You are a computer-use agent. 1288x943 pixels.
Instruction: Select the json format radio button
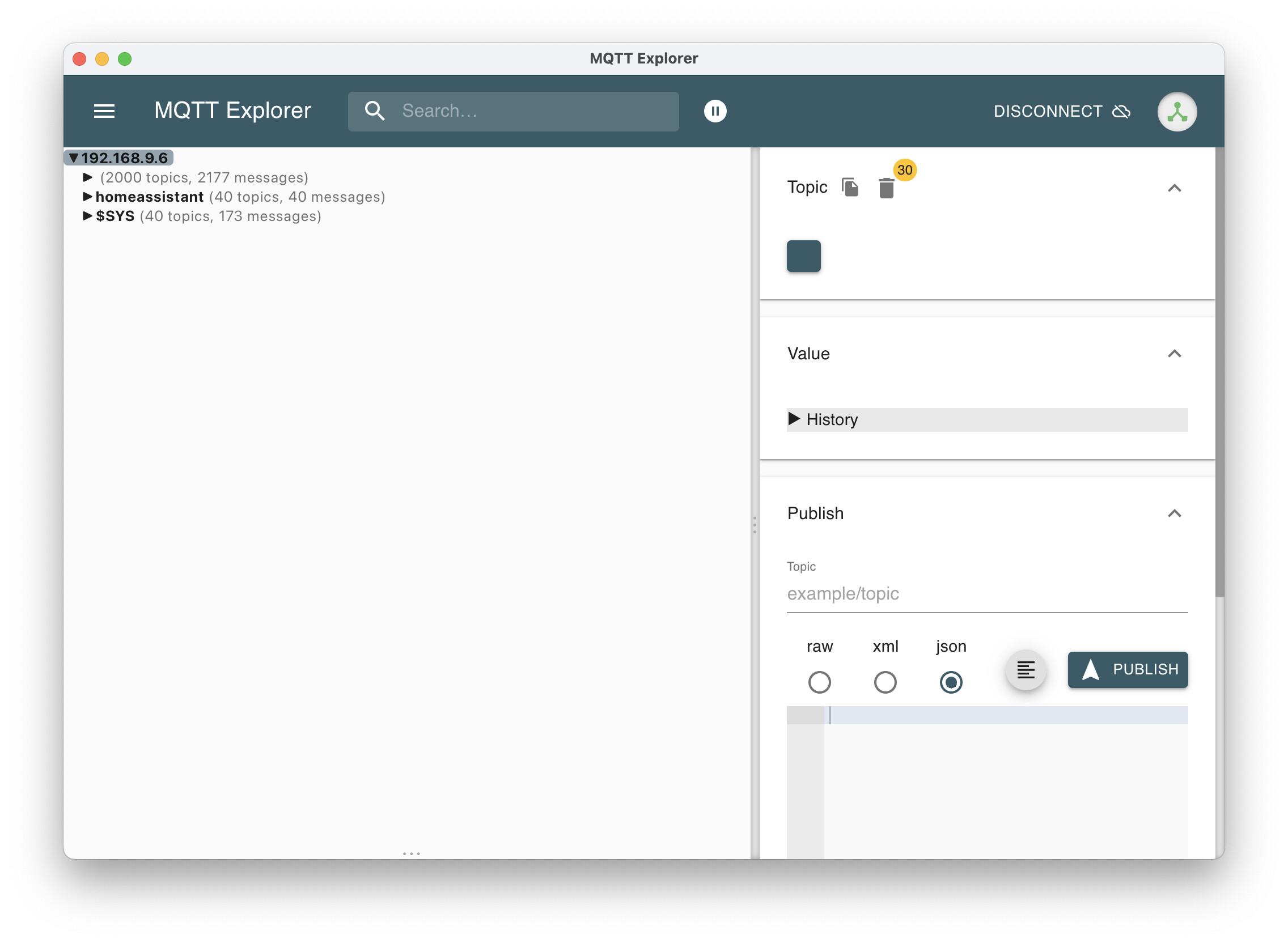[x=951, y=682]
